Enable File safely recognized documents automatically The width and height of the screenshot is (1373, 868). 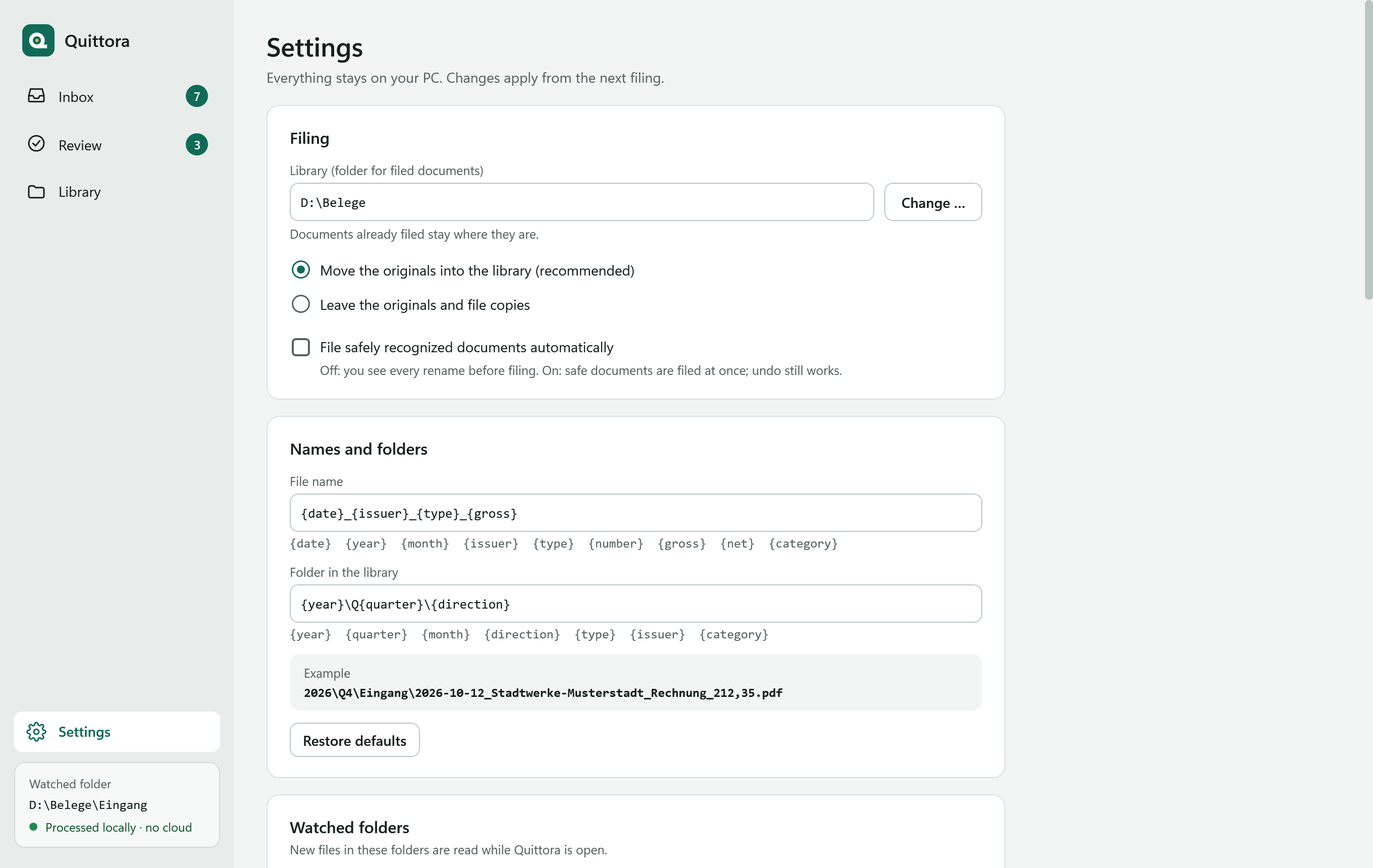[x=300, y=347]
